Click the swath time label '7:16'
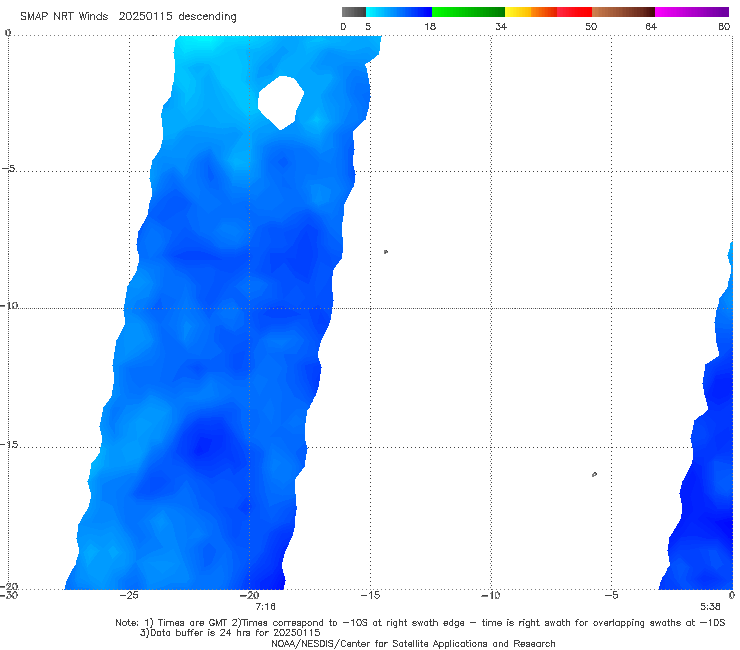740x650 pixels. point(265,607)
